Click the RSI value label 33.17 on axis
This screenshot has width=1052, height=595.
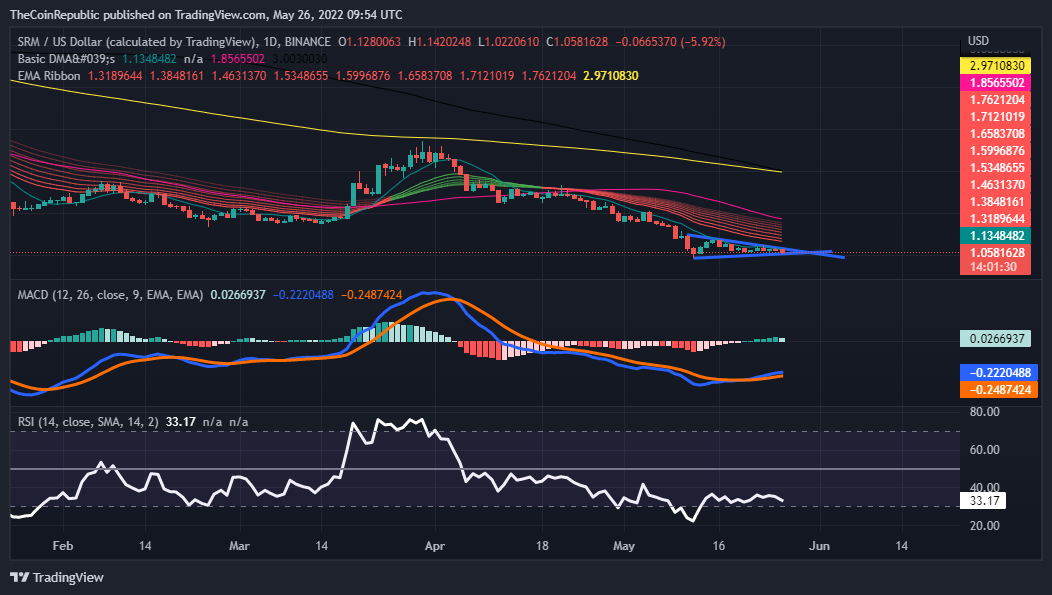pos(983,500)
